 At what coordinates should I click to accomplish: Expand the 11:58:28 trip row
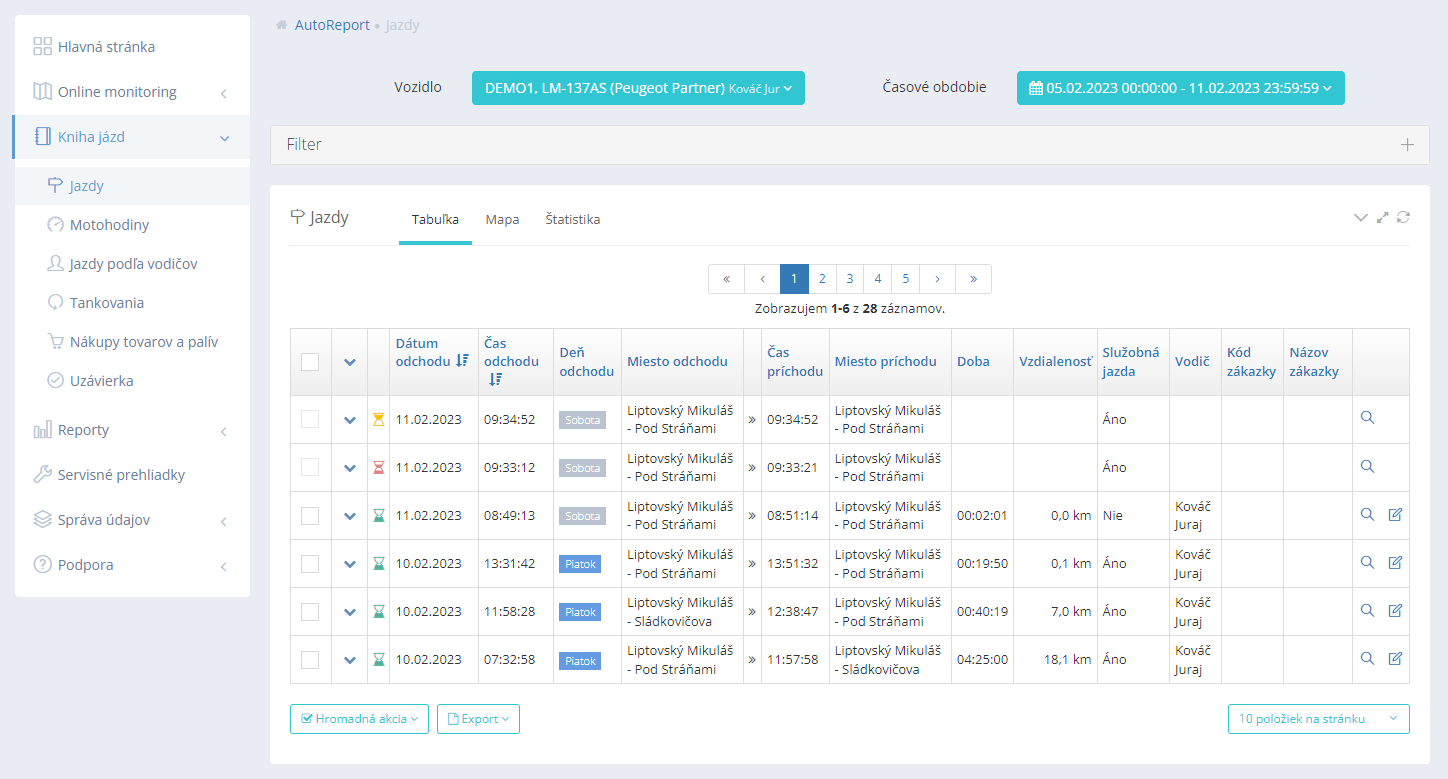coord(350,612)
